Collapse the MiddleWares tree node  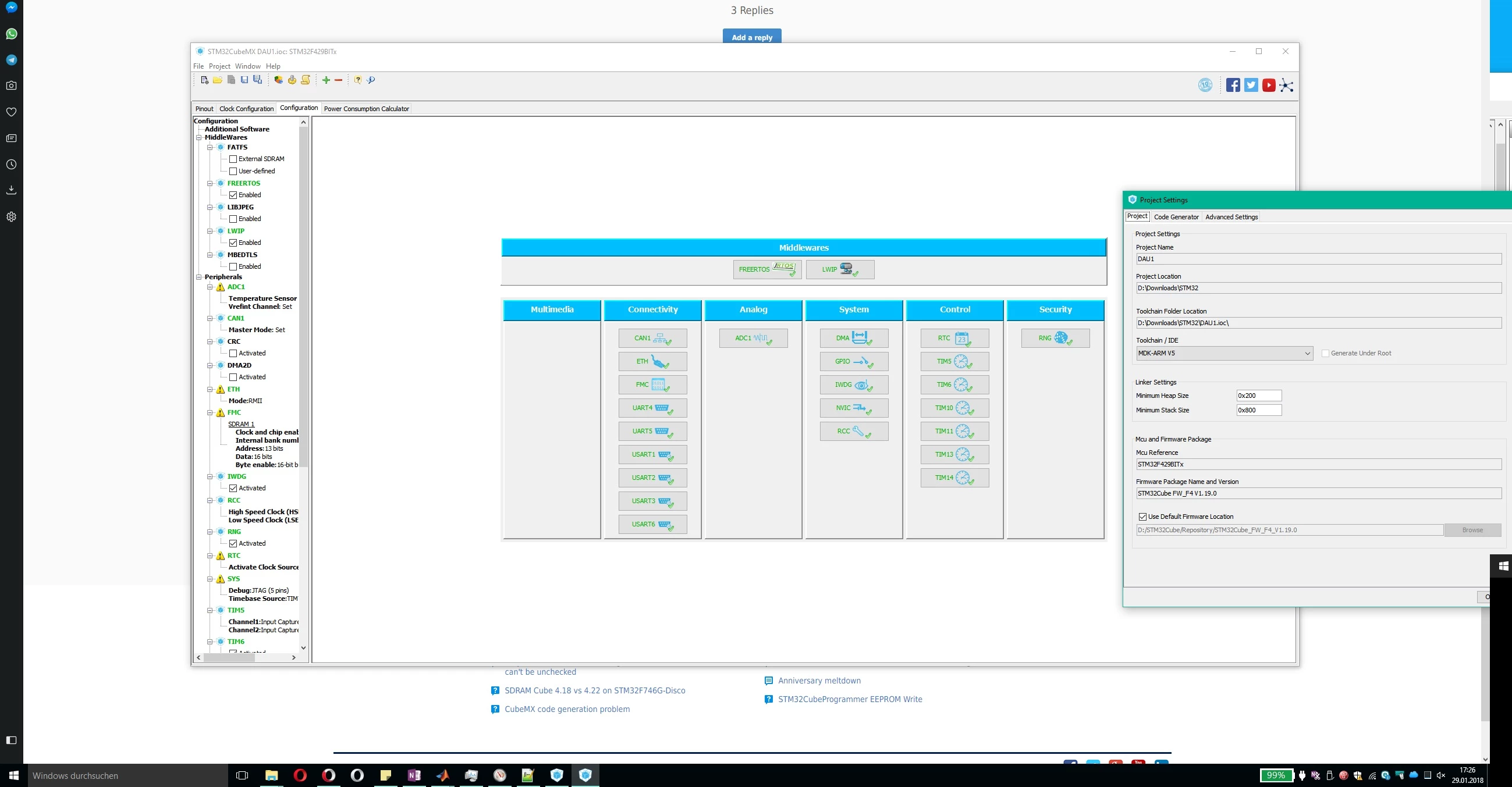[199, 138]
